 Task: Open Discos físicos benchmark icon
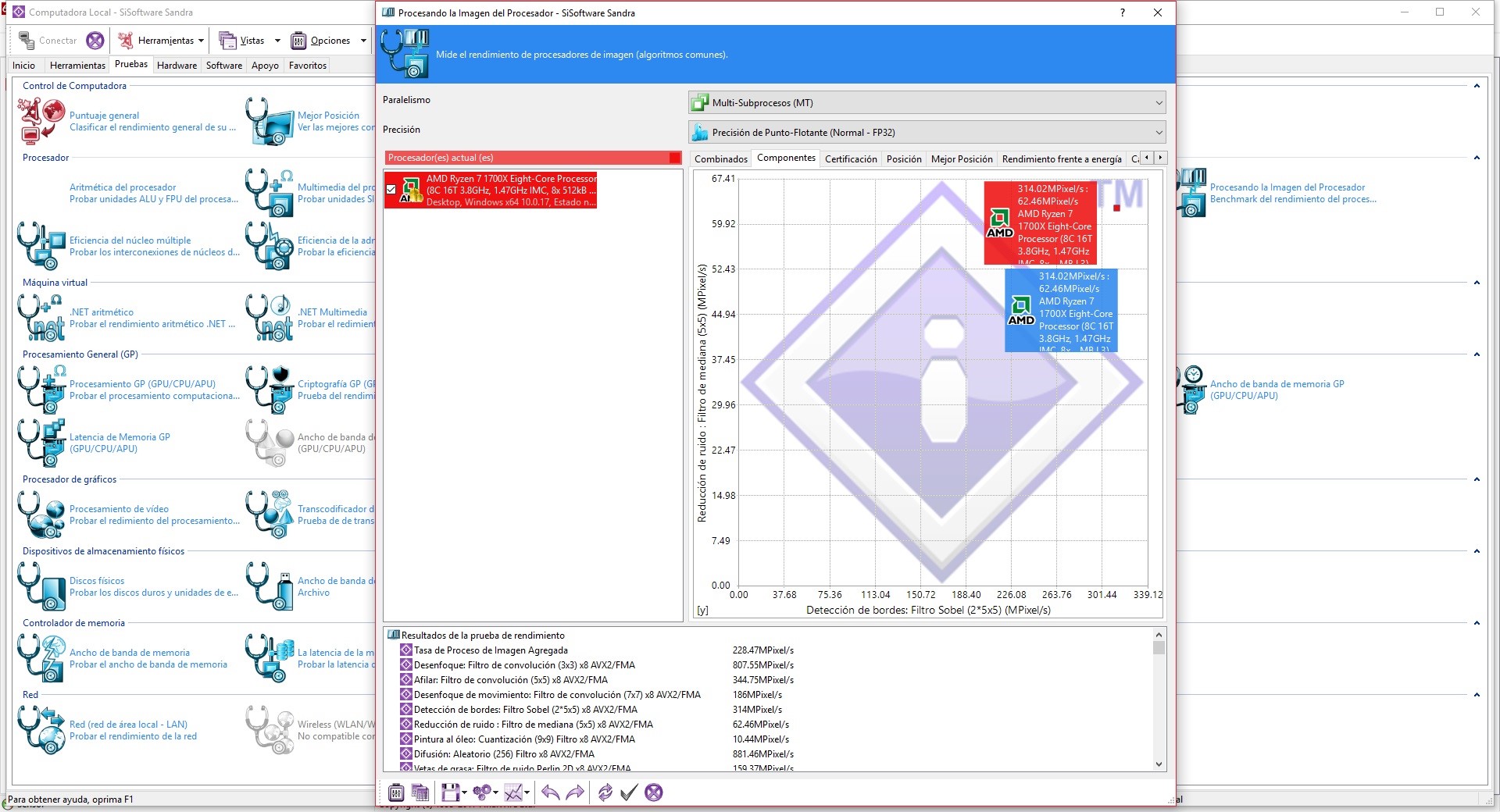click(x=41, y=586)
